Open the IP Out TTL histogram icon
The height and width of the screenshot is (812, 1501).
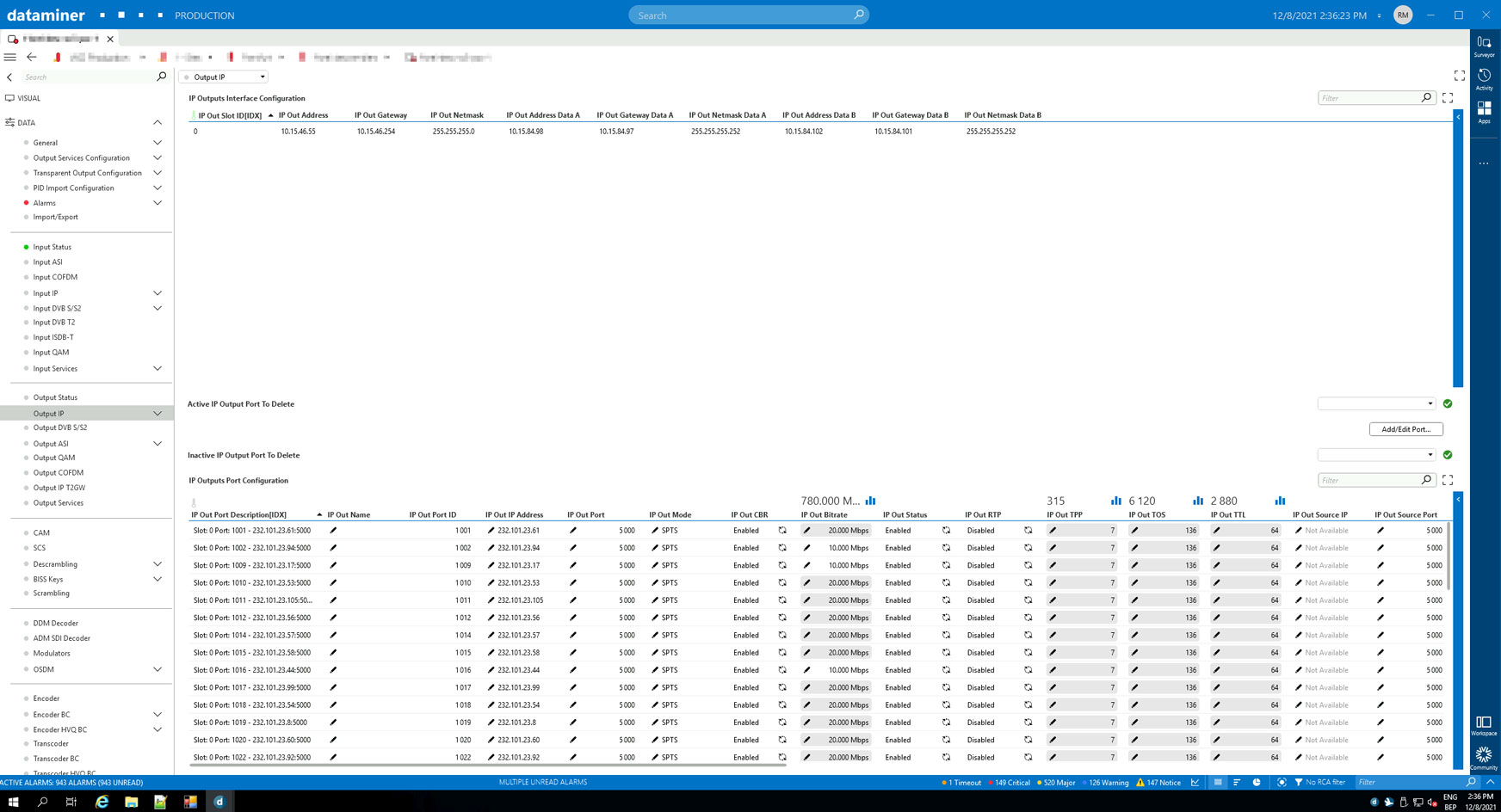(x=1280, y=501)
